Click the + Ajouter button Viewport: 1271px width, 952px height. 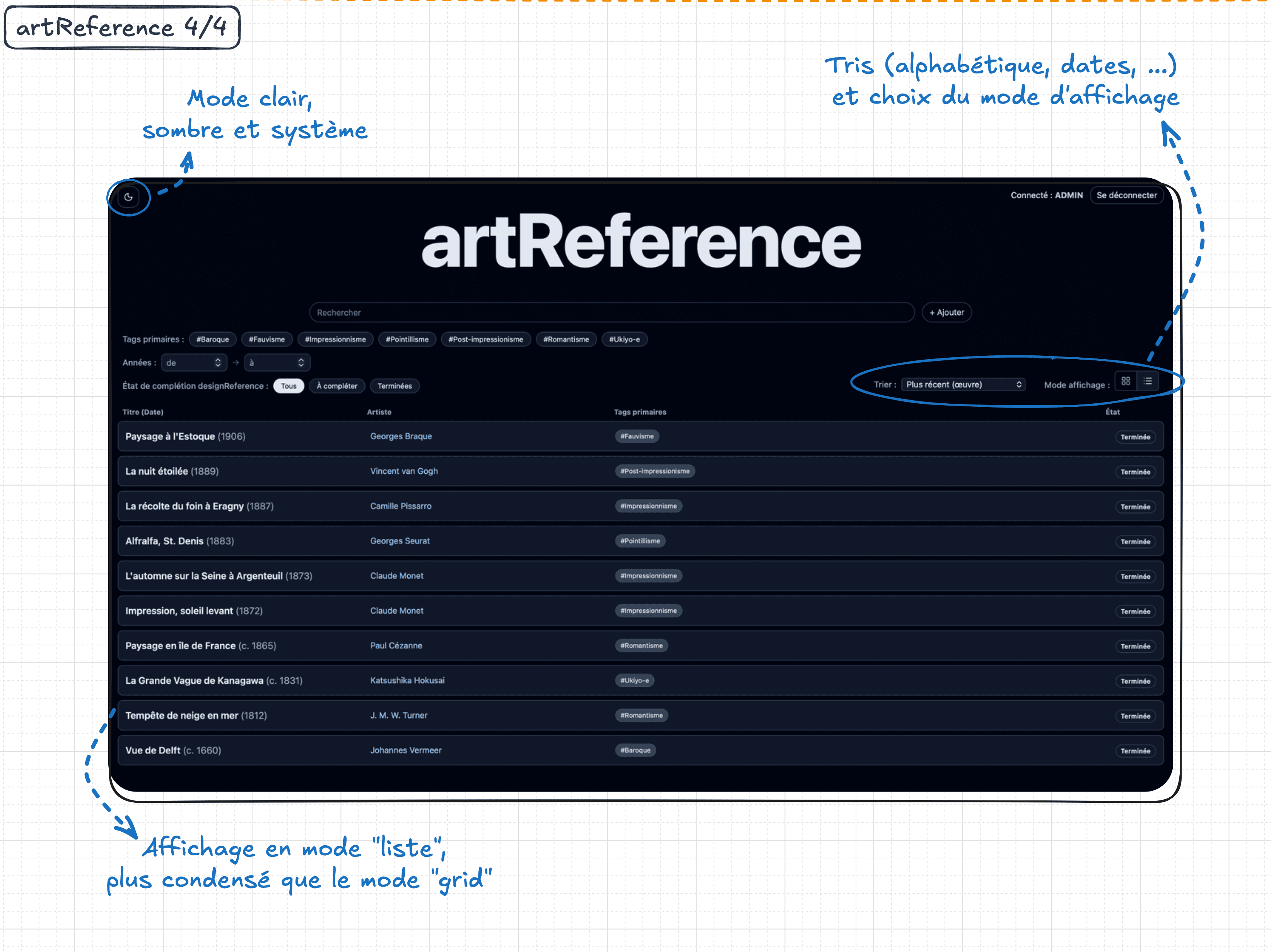coord(946,312)
